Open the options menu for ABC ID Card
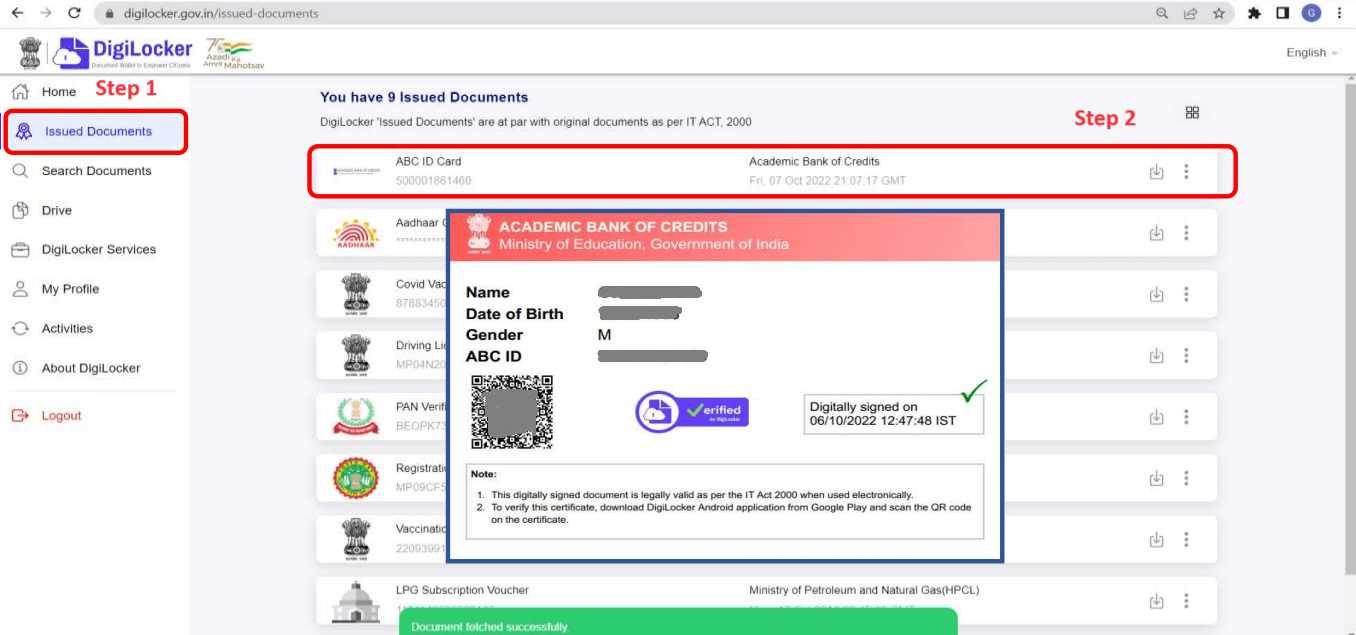 pyautogui.click(x=1186, y=171)
